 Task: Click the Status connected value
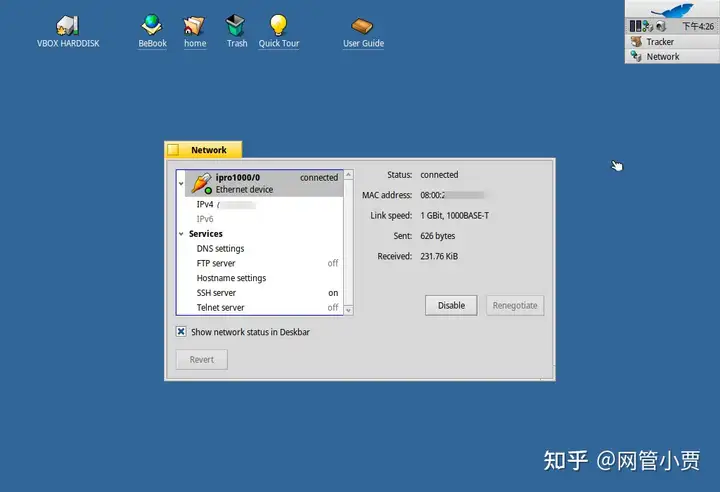[x=439, y=175]
